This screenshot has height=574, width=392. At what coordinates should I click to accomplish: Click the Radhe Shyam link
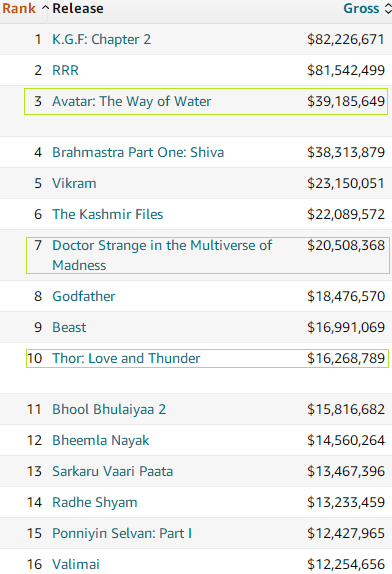click(95, 502)
